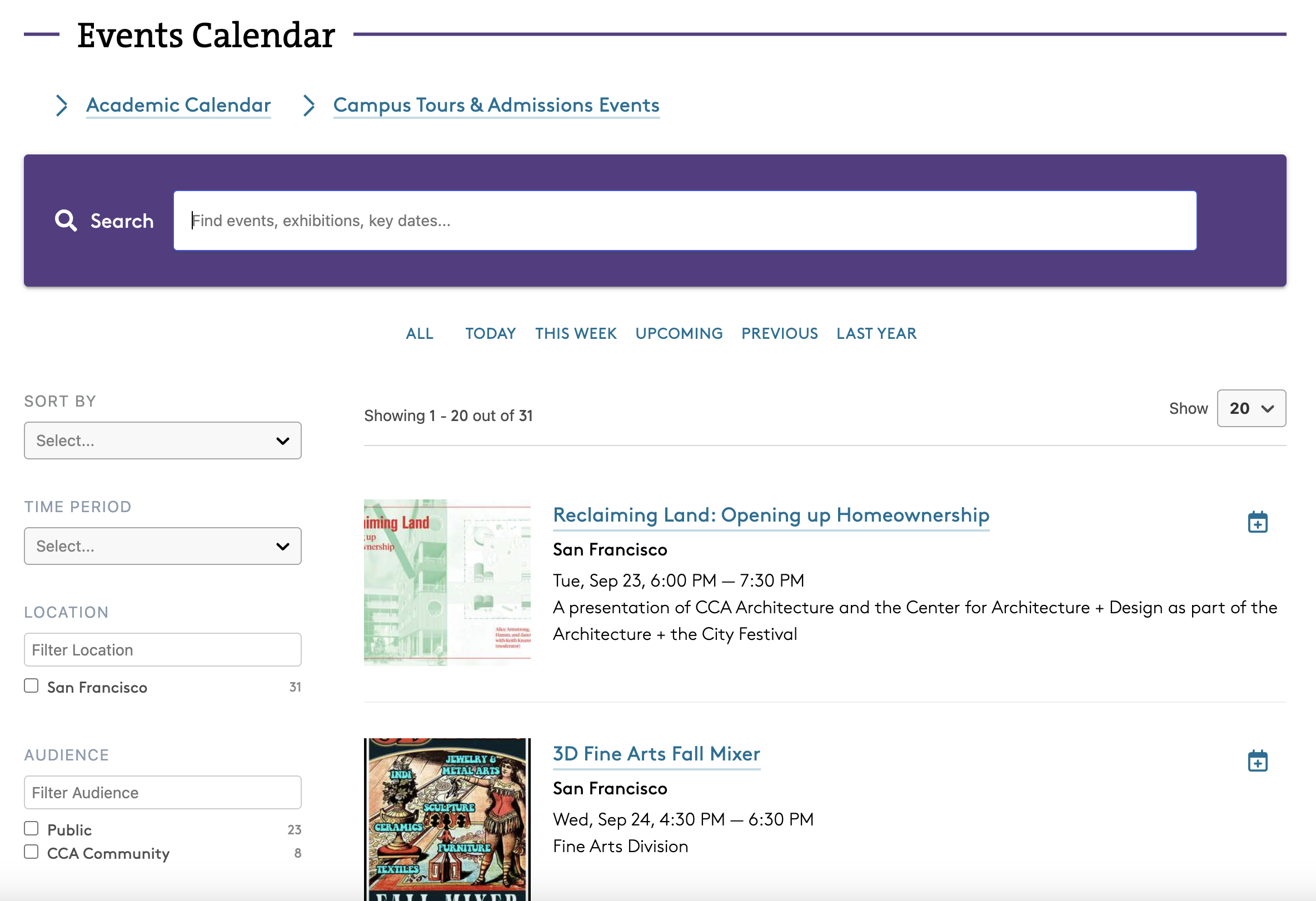Viewport: 1316px width, 901px height.
Task: Click the Reclaiming Land event thumbnail
Action: 447,582
